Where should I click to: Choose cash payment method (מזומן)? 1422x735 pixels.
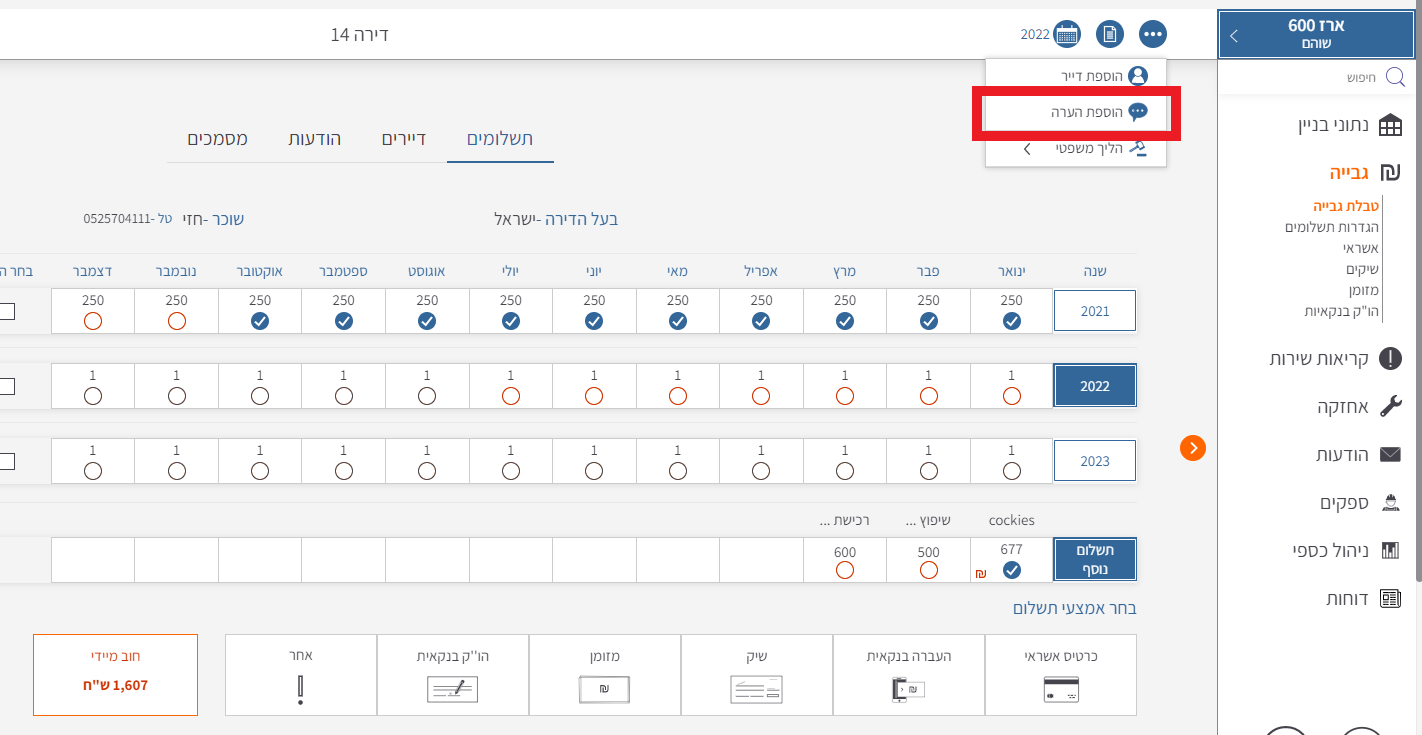coord(604,675)
